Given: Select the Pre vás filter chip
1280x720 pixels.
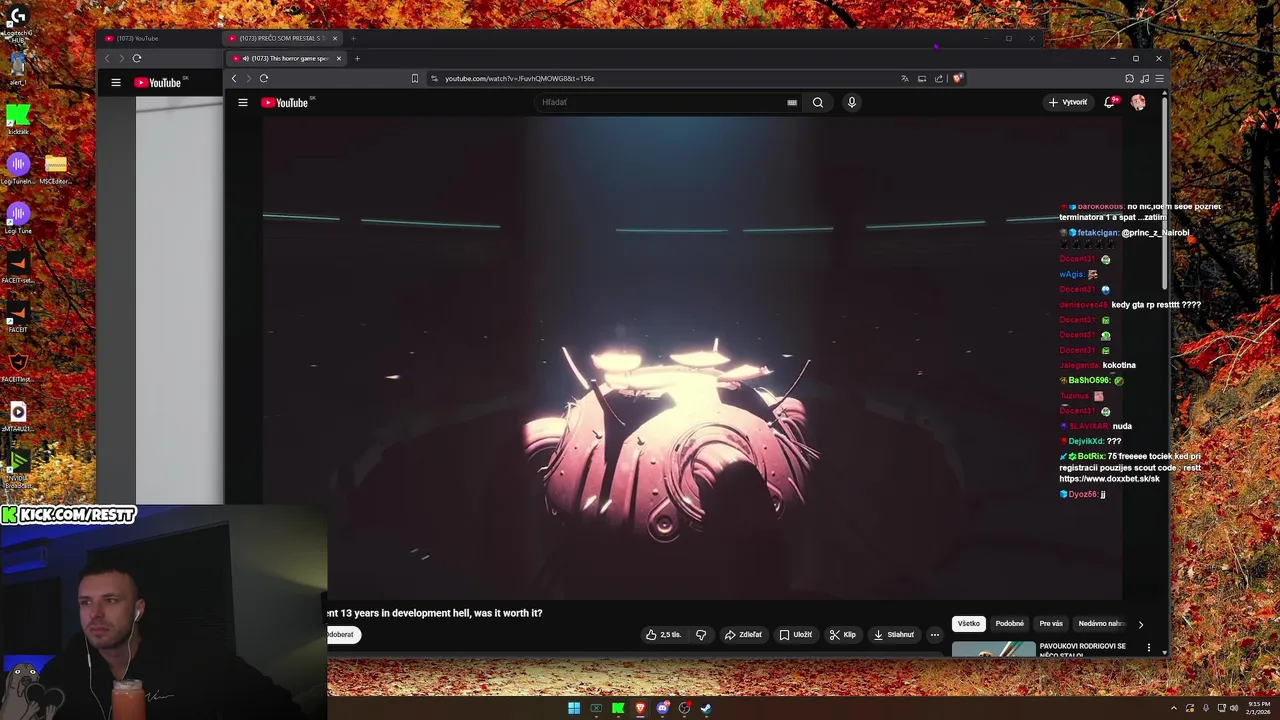Looking at the screenshot, I should click(x=1051, y=623).
